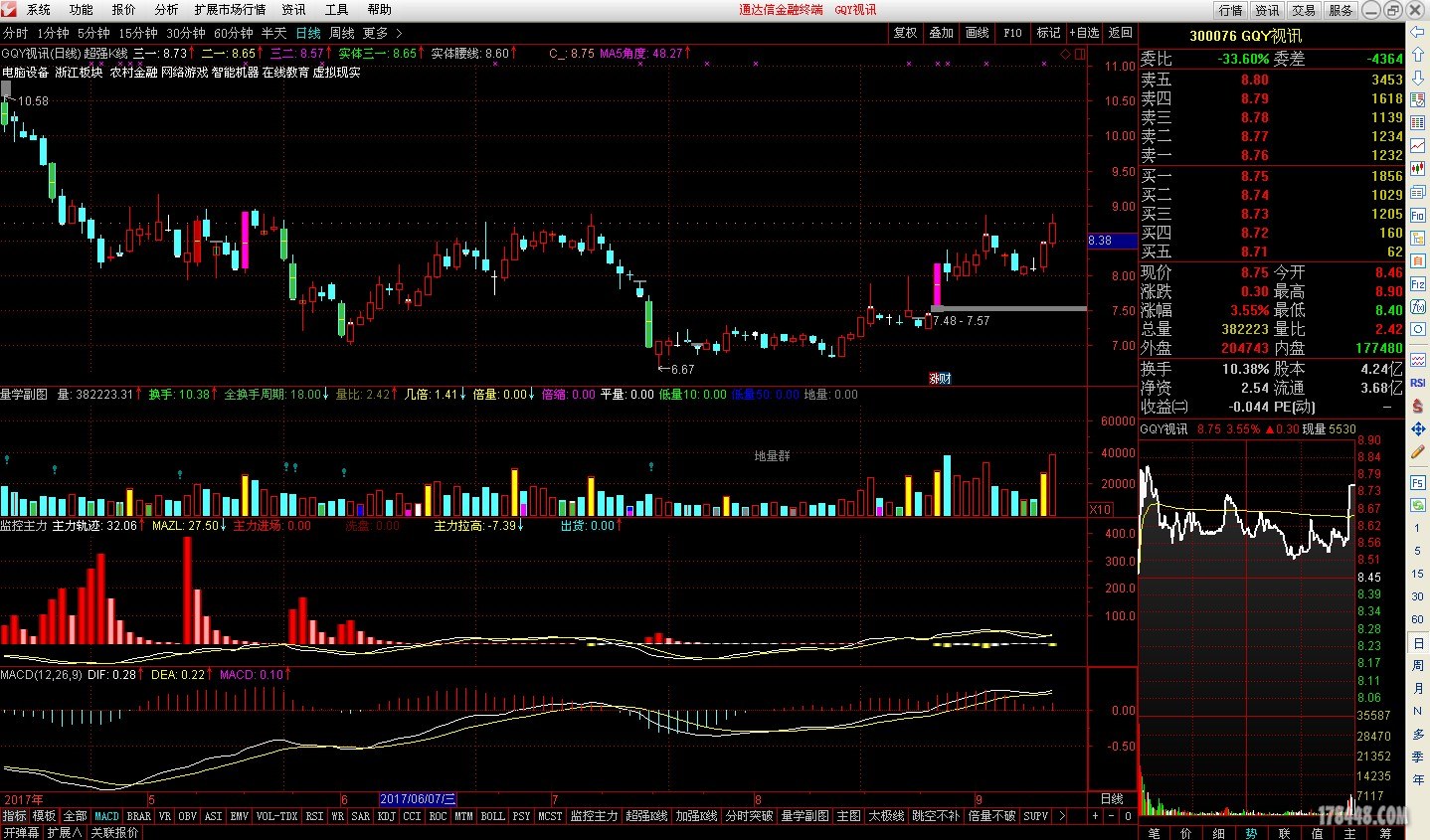
Task: Click the Tongdaxin red logo icon
Action: 9,9
